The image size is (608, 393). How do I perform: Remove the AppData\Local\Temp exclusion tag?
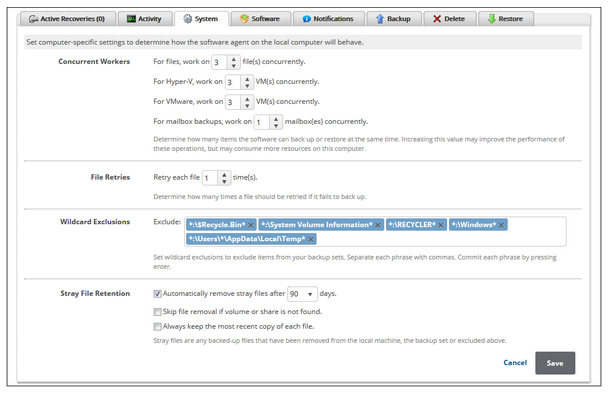click(x=311, y=240)
